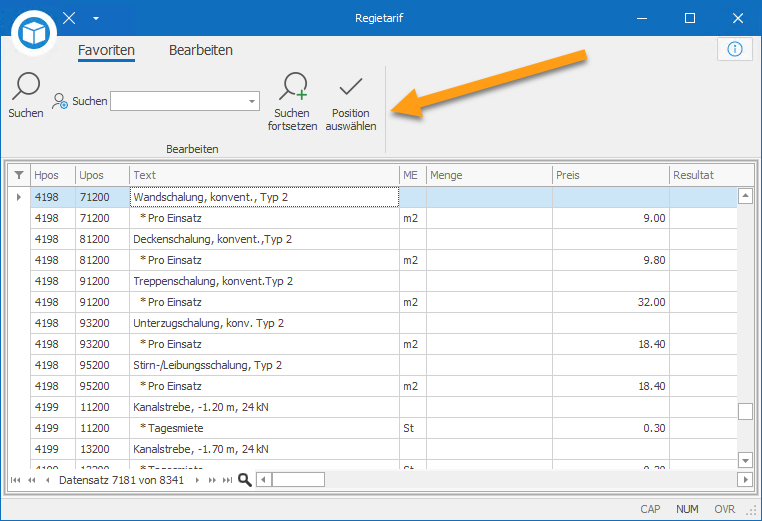Viewport: 762px width, 521px height.
Task: Sort by the Preis column header
Action: (611, 175)
